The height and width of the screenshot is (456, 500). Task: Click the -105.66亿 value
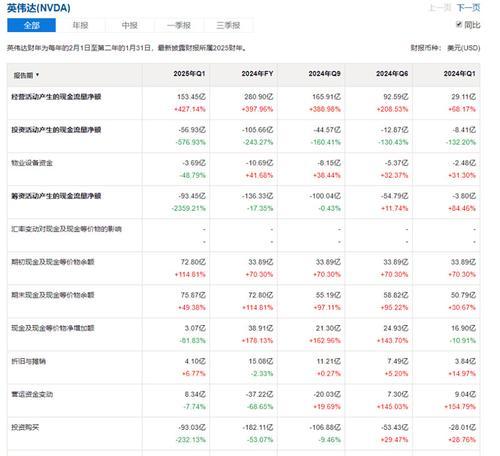258,130
